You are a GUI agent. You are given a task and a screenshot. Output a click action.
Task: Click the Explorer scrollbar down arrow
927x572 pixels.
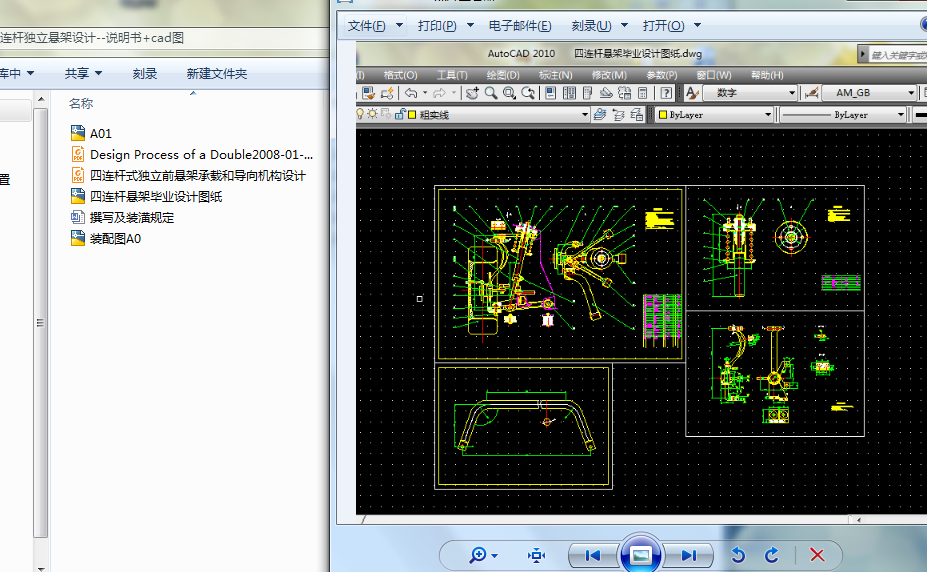(x=41, y=568)
